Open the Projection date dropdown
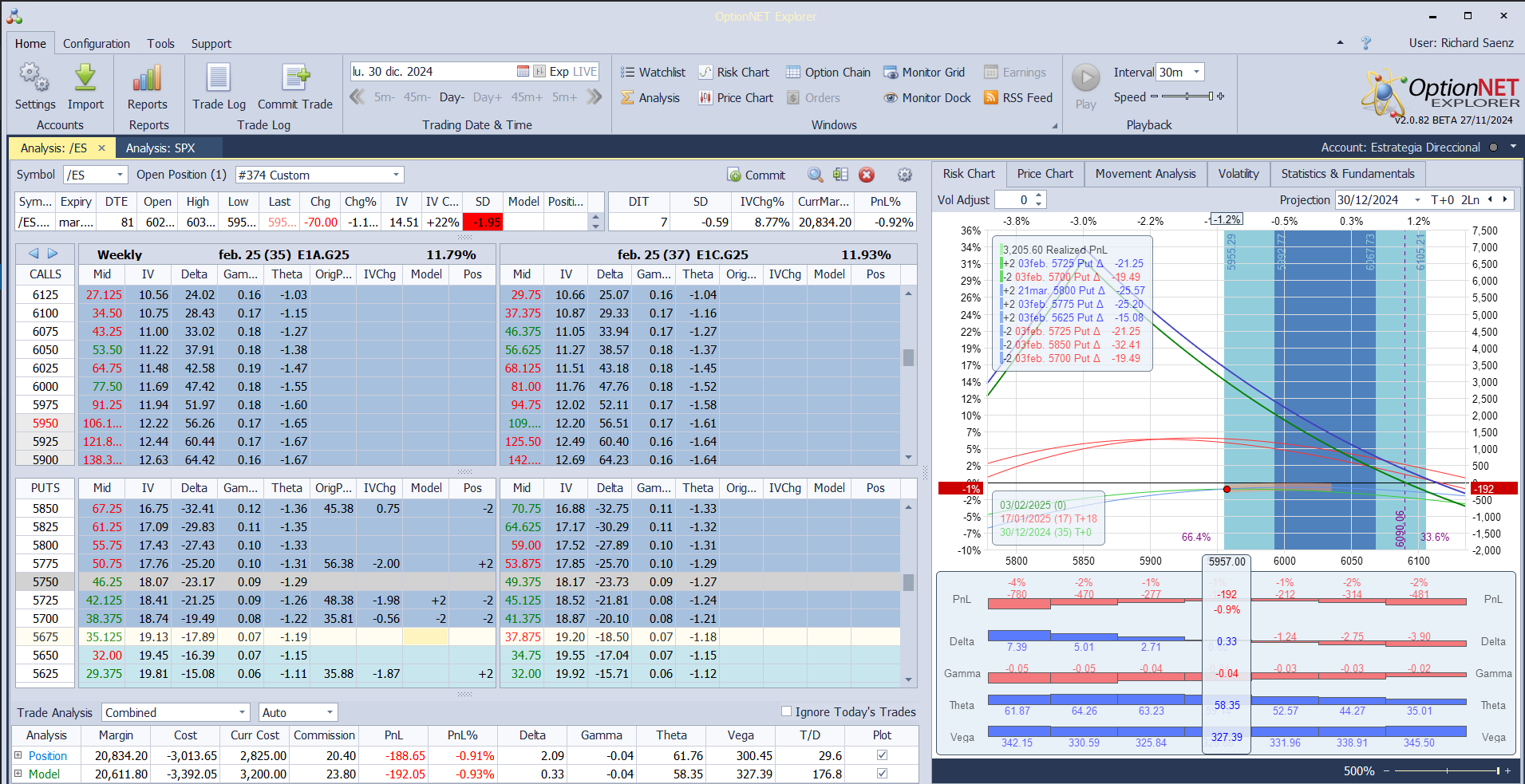Viewport: 1525px width, 784px height. [x=1417, y=200]
